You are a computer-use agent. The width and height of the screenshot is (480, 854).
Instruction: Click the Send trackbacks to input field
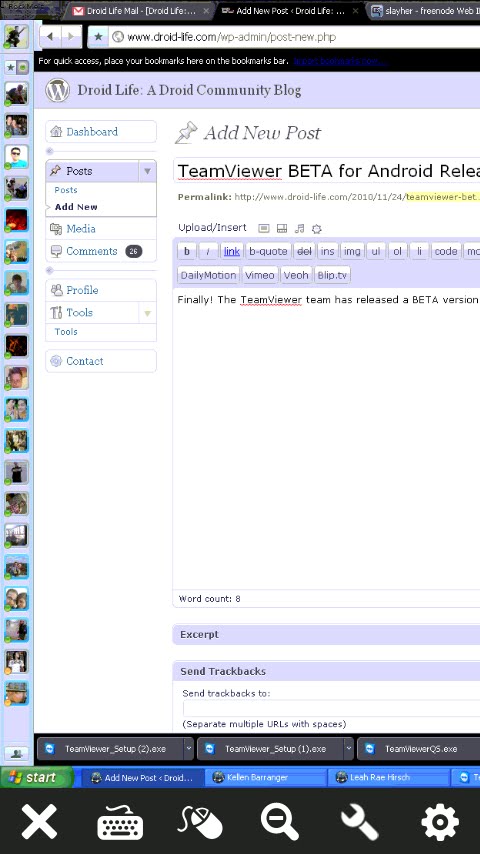(x=331, y=709)
